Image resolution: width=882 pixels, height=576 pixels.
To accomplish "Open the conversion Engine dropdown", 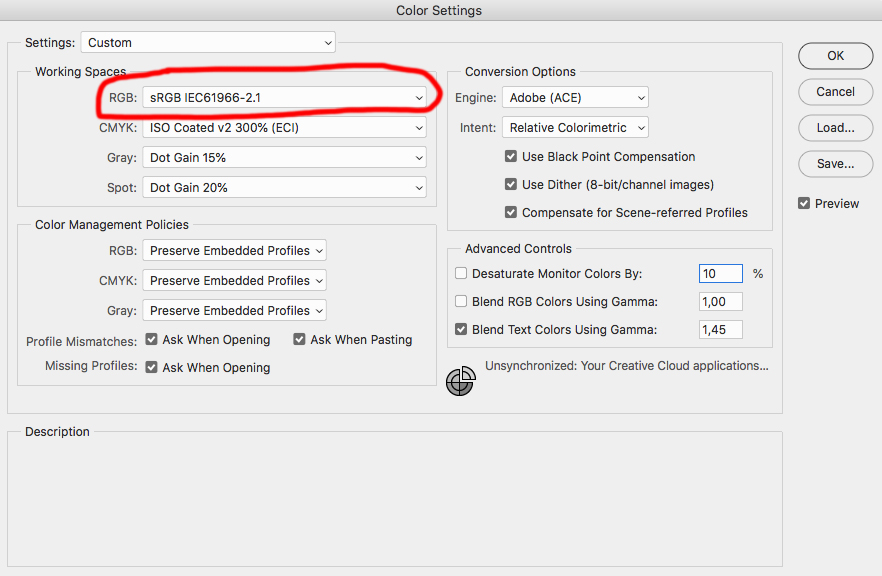I will 575,97.
